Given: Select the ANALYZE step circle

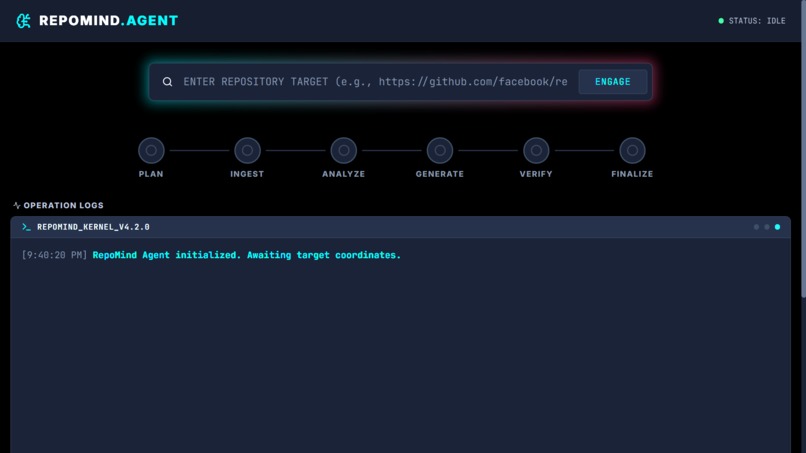Looking at the screenshot, I should point(343,151).
